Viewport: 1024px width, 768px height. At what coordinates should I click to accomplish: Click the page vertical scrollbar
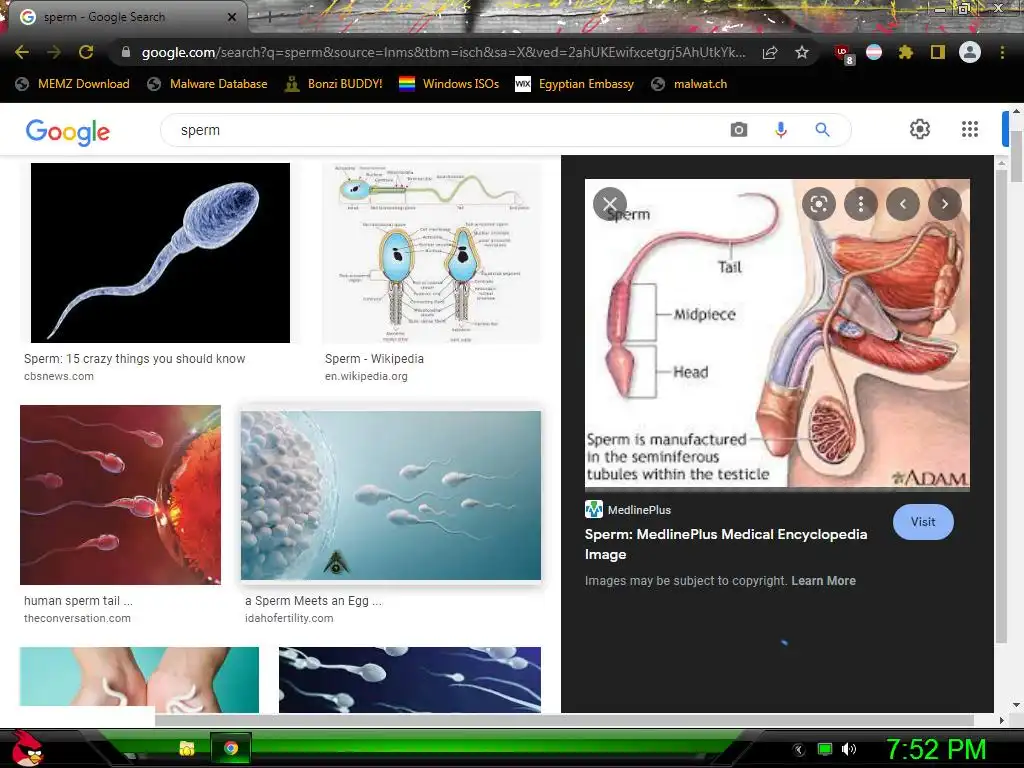coord(1016,157)
